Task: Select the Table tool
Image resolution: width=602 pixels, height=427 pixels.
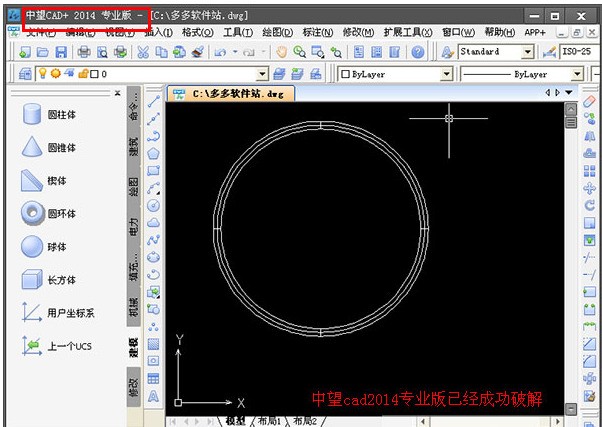Action: point(154,378)
